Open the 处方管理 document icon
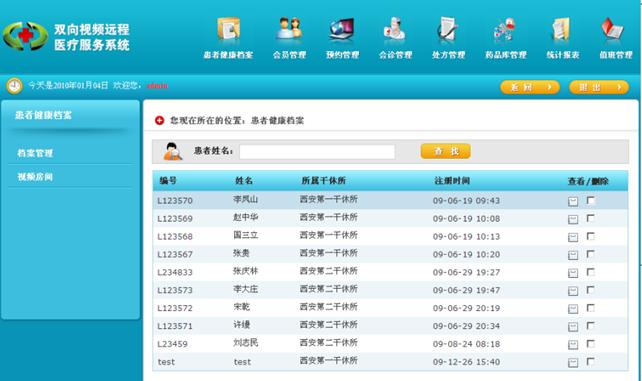 [447, 29]
